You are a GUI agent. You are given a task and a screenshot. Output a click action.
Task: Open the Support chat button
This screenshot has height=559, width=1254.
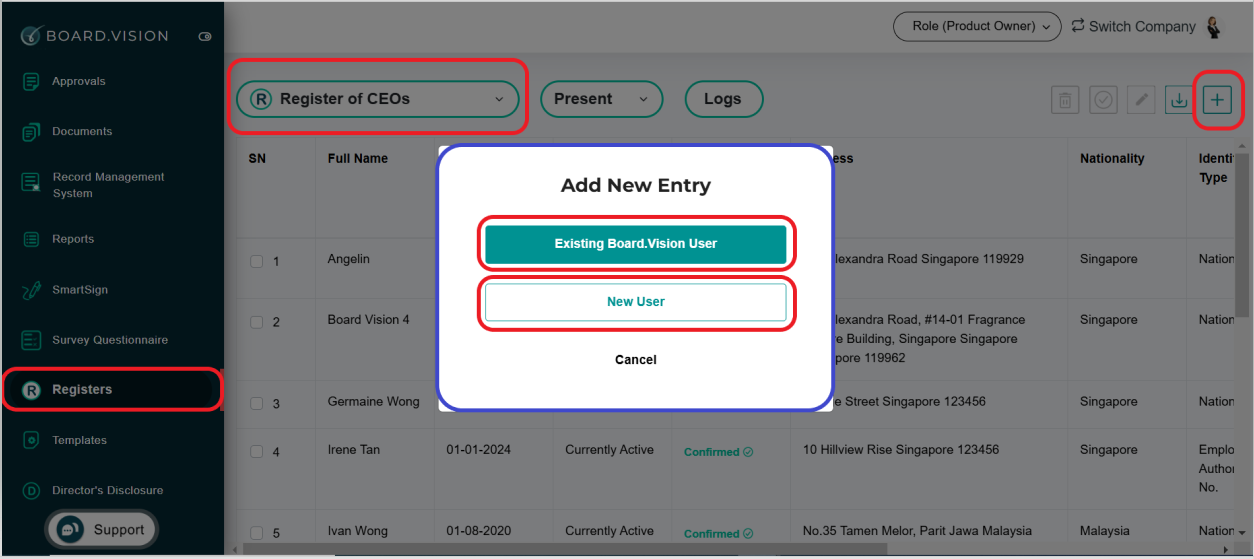coord(101,530)
